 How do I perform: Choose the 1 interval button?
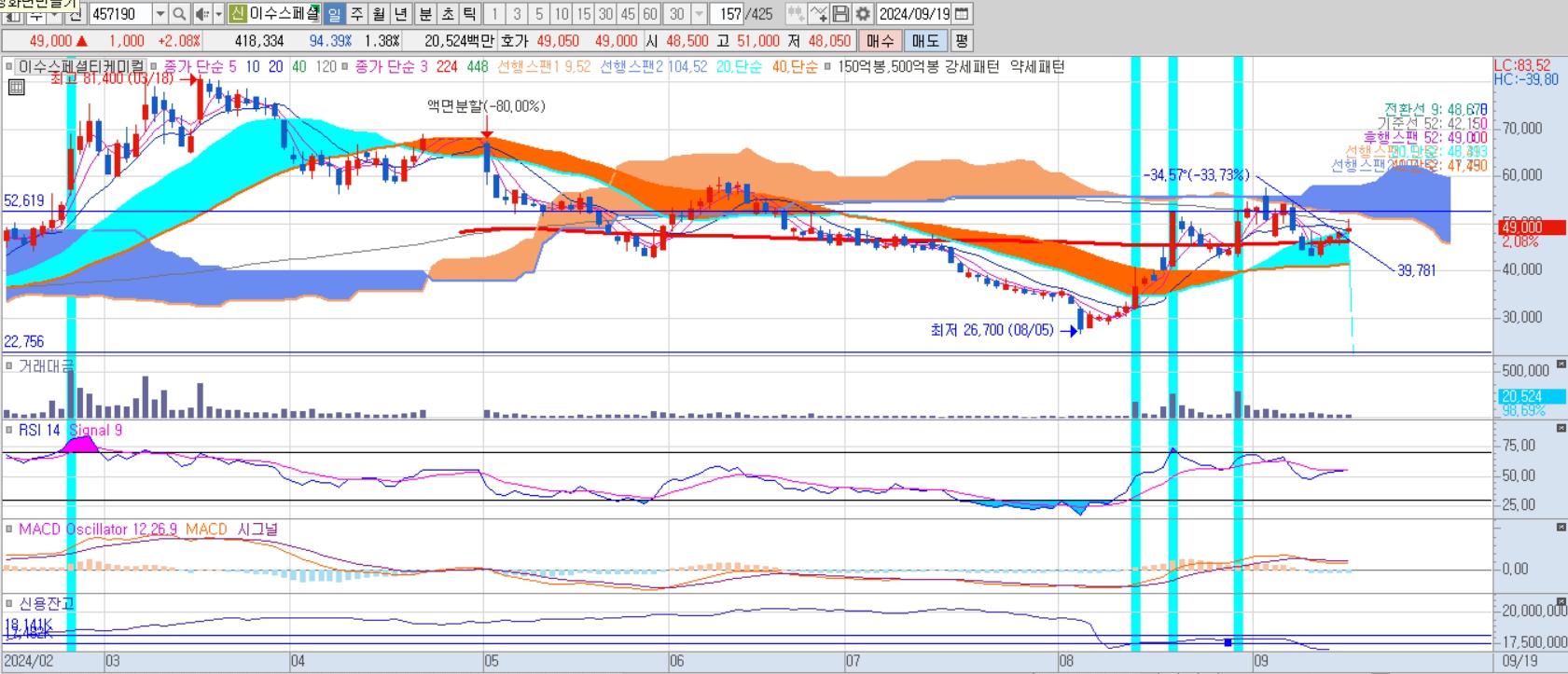click(x=494, y=14)
